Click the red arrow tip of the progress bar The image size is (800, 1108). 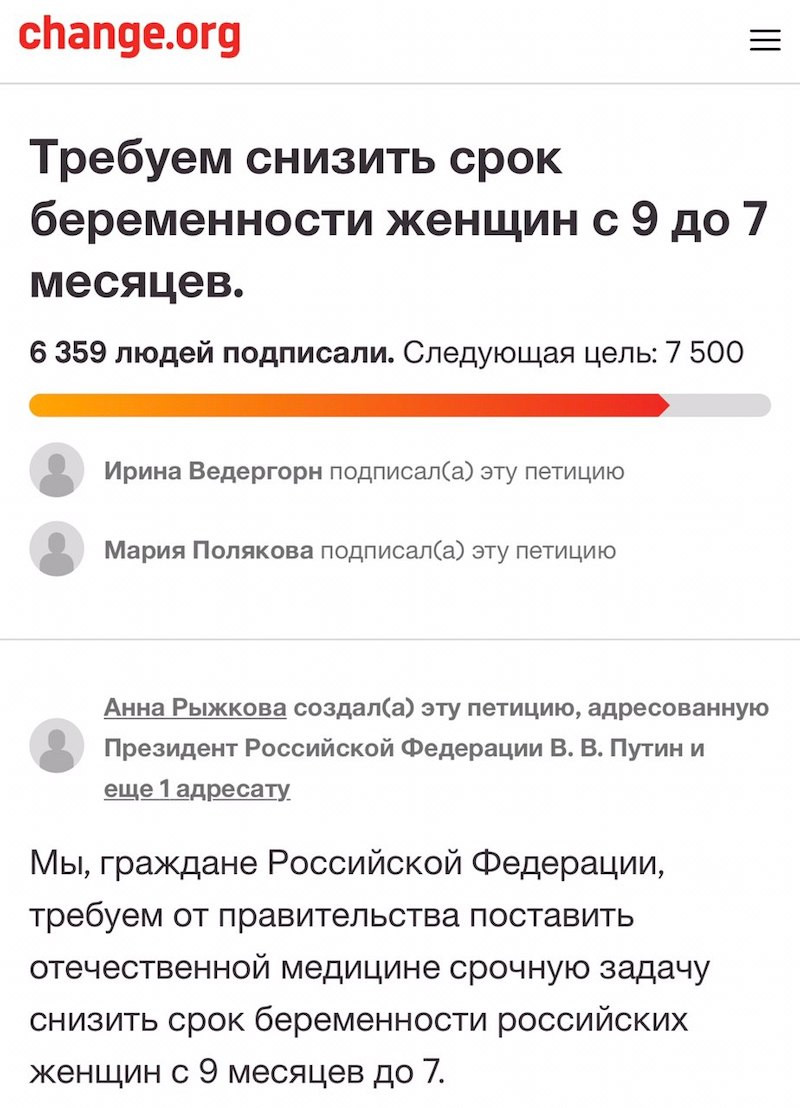click(661, 405)
